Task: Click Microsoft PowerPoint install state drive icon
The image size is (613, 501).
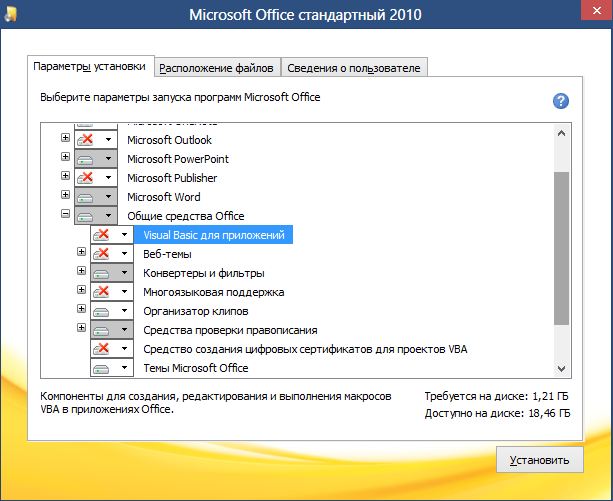Action: tap(85, 159)
